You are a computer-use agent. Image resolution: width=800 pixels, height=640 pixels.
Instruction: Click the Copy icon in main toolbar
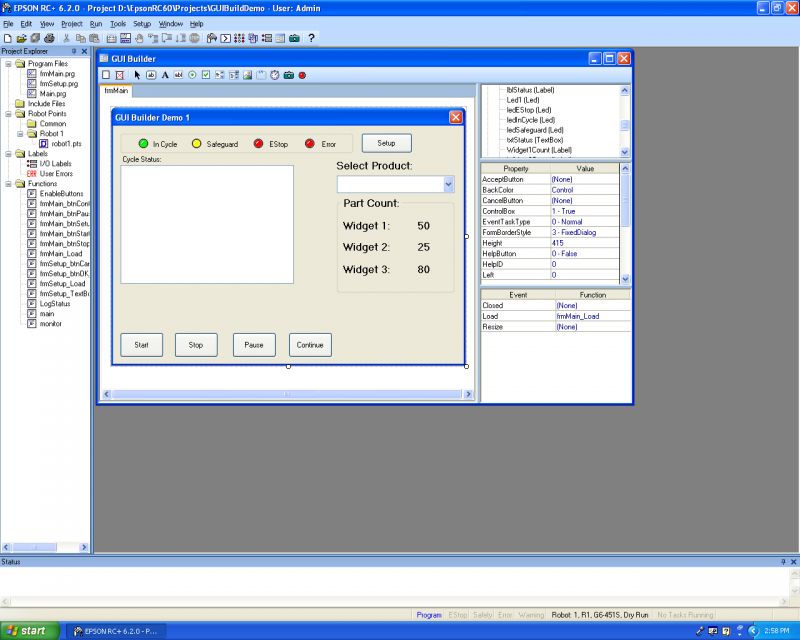(81, 38)
